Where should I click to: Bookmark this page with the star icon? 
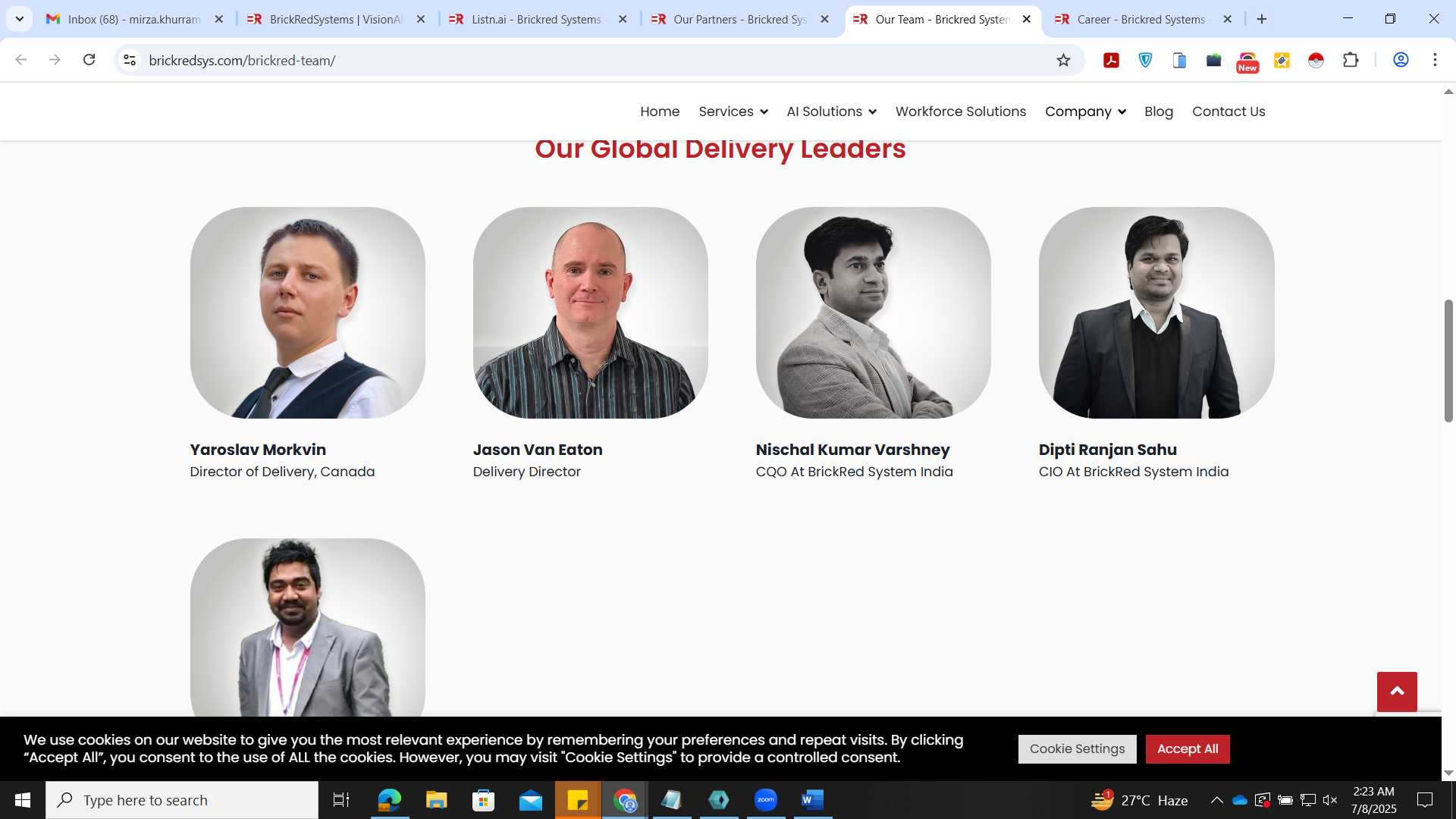coord(1063,60)
